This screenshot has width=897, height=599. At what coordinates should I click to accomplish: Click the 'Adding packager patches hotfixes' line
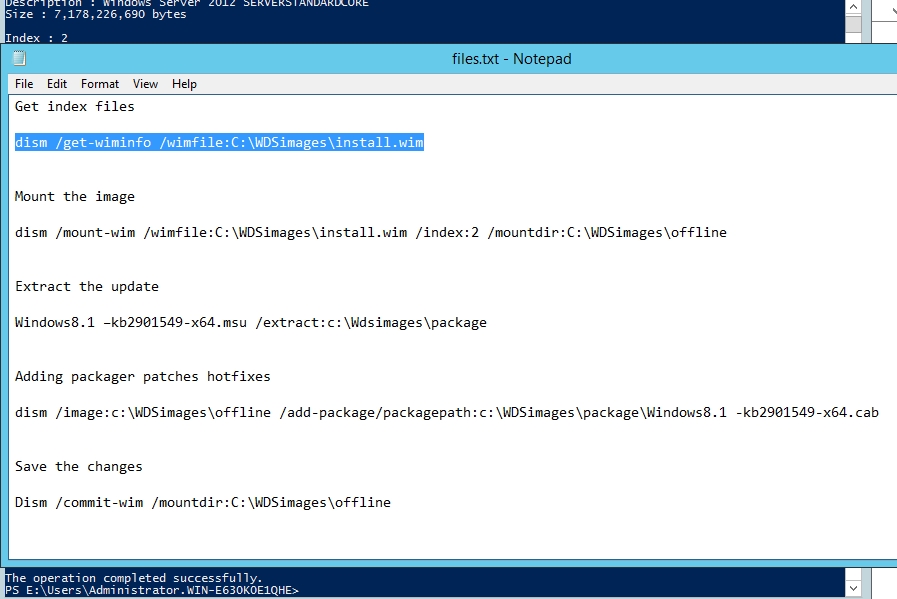coord(142,377)
